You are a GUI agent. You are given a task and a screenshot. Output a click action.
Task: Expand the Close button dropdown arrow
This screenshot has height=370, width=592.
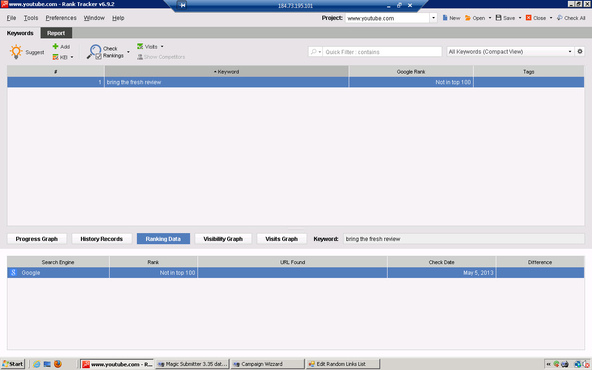(550, 18)
